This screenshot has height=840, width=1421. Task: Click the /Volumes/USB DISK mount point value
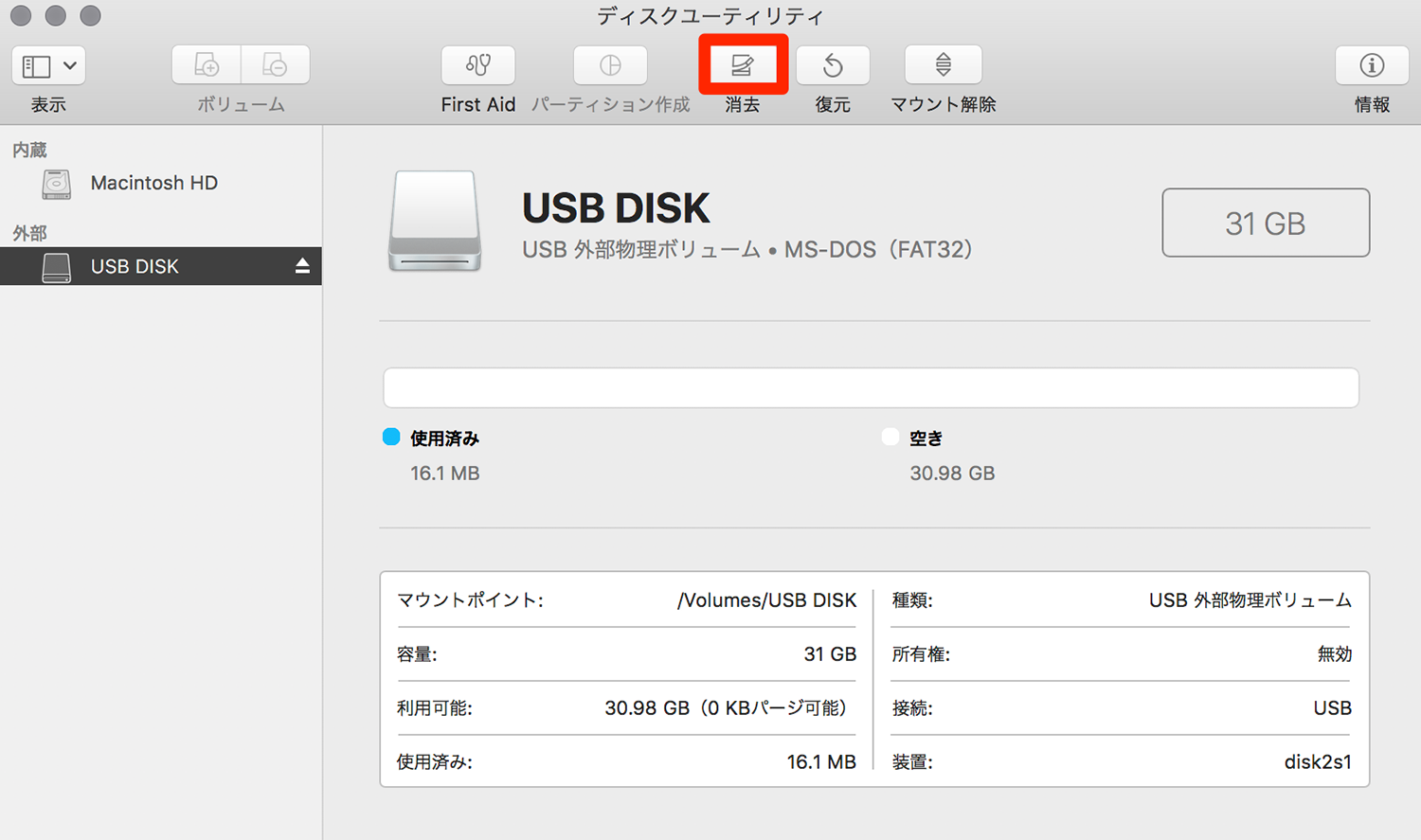766,600
